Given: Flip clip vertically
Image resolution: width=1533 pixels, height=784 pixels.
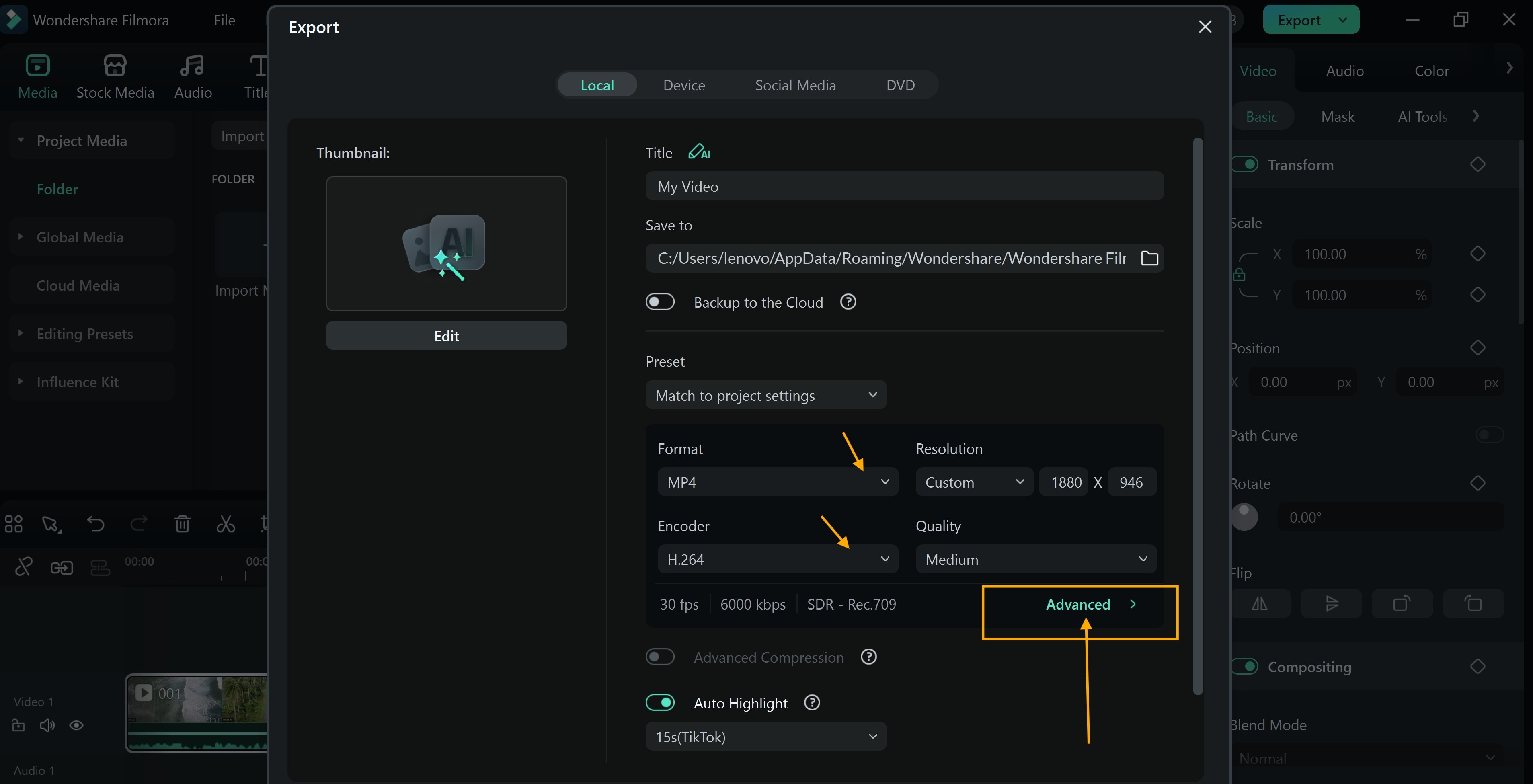Looking at the screenshot, I should pos(1331,603).
